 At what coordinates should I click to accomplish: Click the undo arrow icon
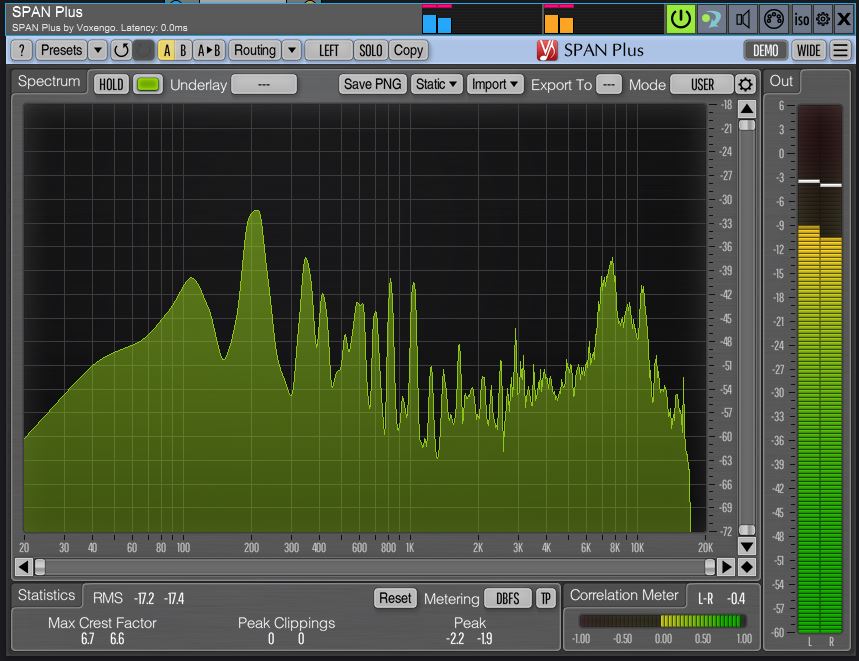coord(121,50)
